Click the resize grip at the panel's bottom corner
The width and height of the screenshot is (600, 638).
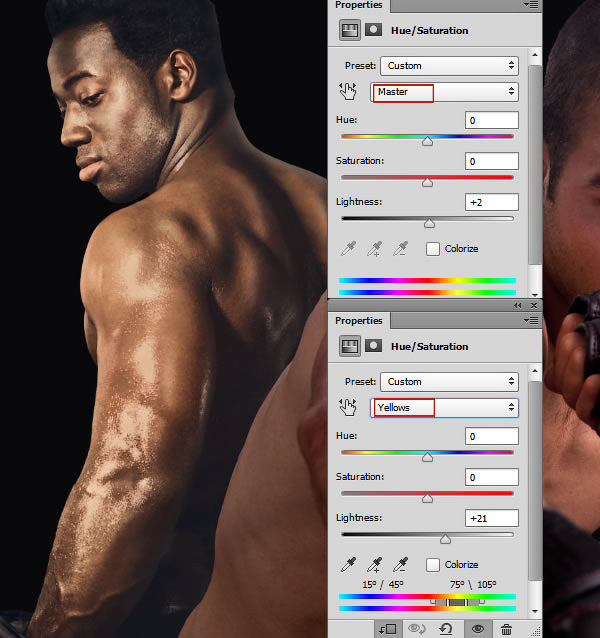536,631
